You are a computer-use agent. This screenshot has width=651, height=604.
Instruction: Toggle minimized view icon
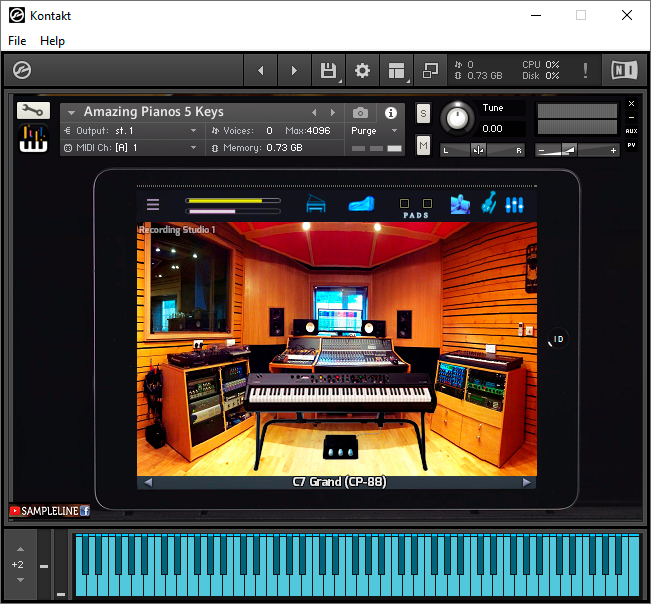tap(431, 70)
